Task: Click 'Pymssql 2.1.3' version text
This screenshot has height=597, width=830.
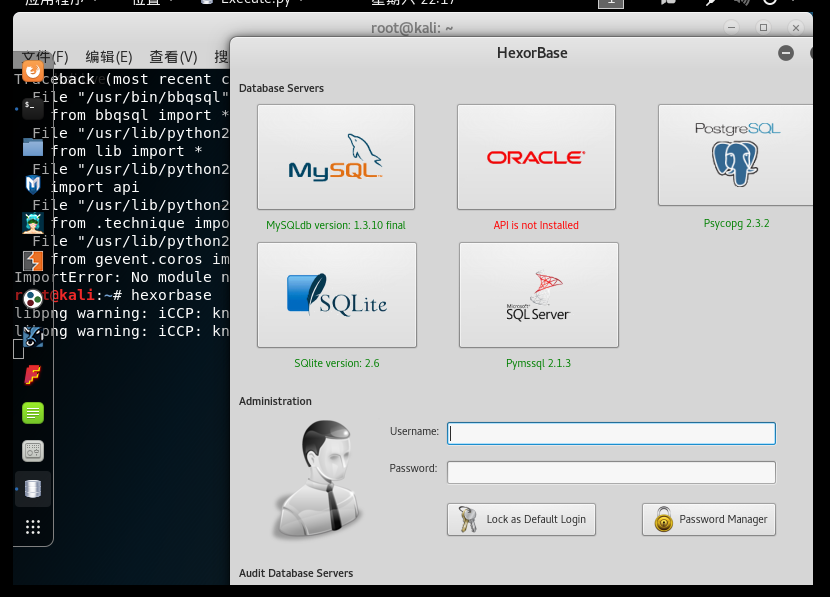Action: click(538, 363)
